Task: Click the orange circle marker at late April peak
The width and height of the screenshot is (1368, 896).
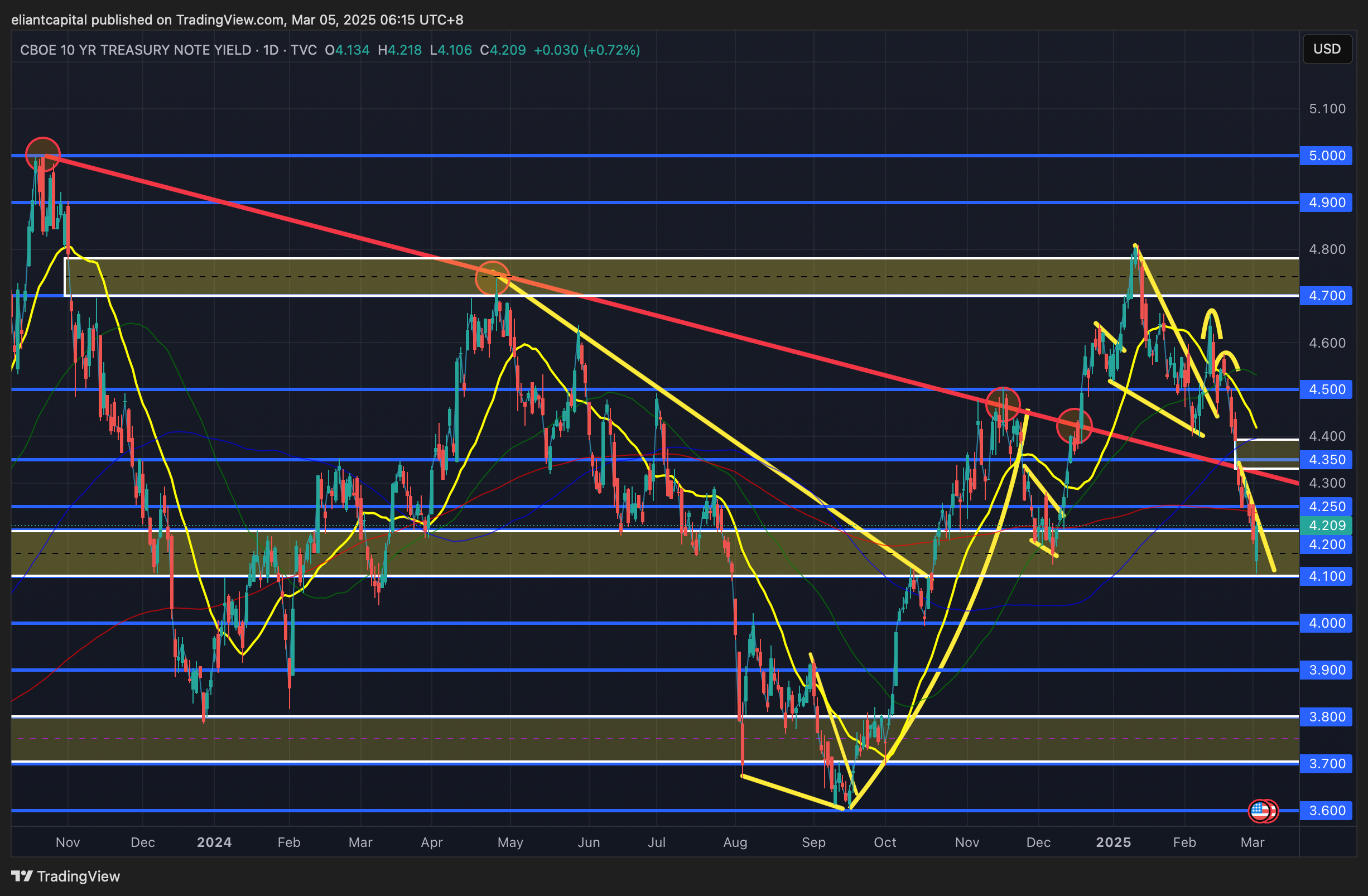Action: 493,278
